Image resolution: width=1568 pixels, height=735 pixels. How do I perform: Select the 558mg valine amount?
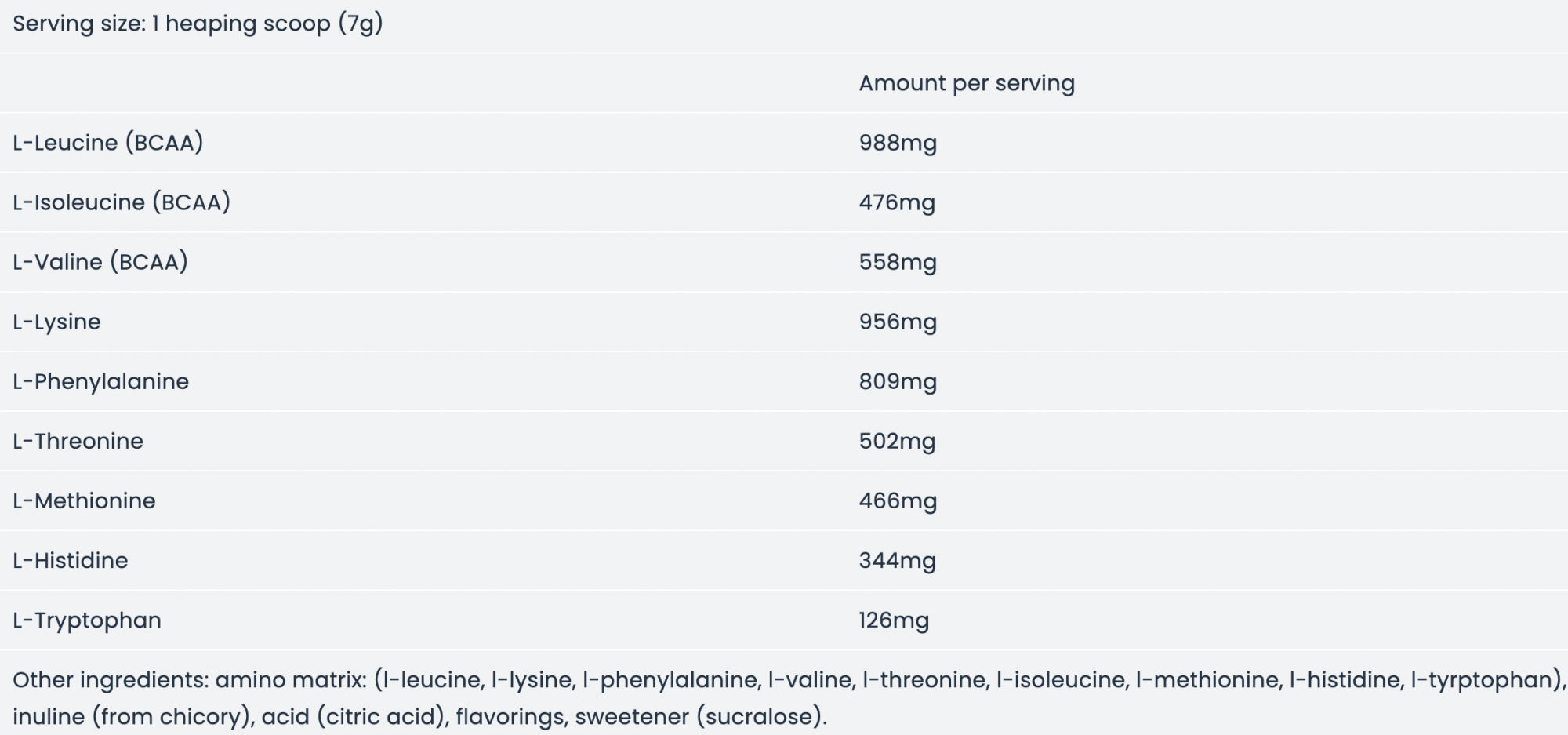coord(898,263)
